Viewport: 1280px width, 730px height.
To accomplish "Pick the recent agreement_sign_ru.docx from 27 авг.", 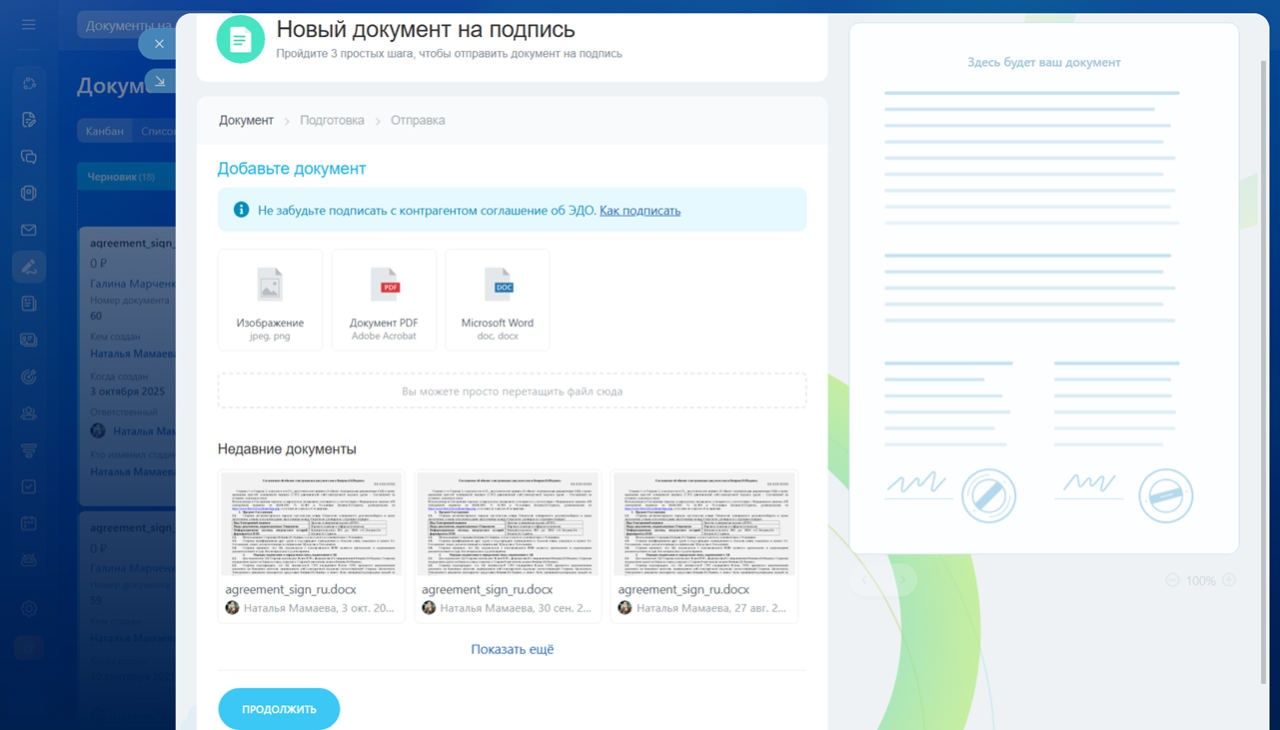I will coord(704,546).
